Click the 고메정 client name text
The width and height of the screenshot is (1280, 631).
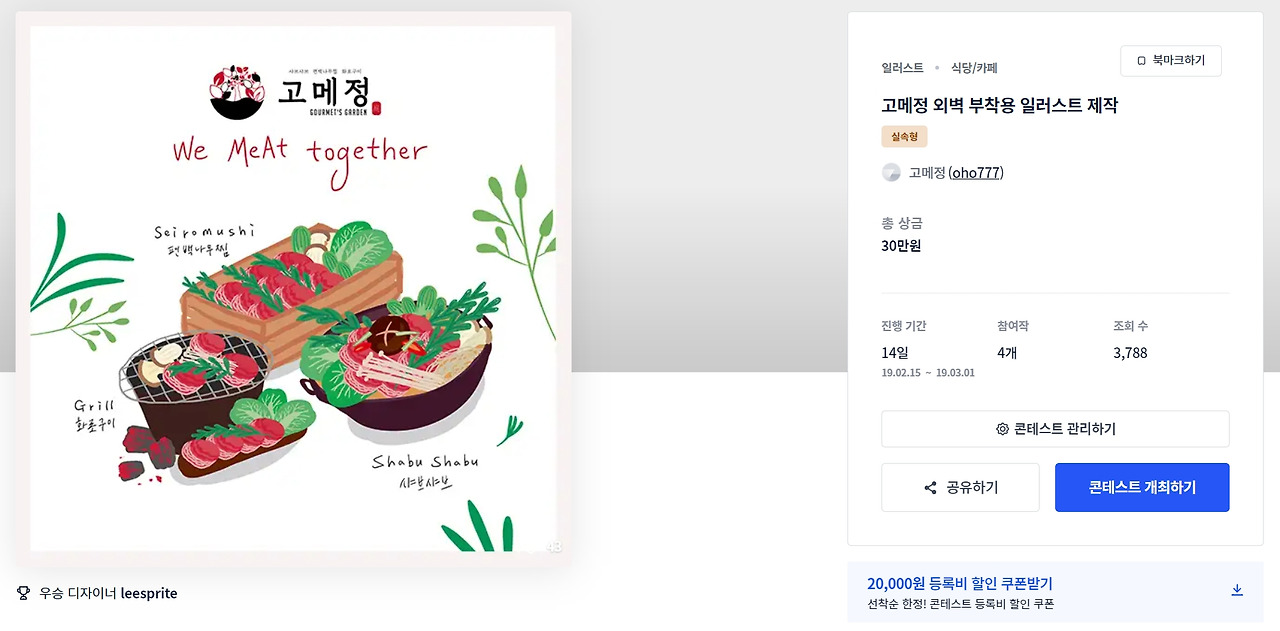point(926,173)
